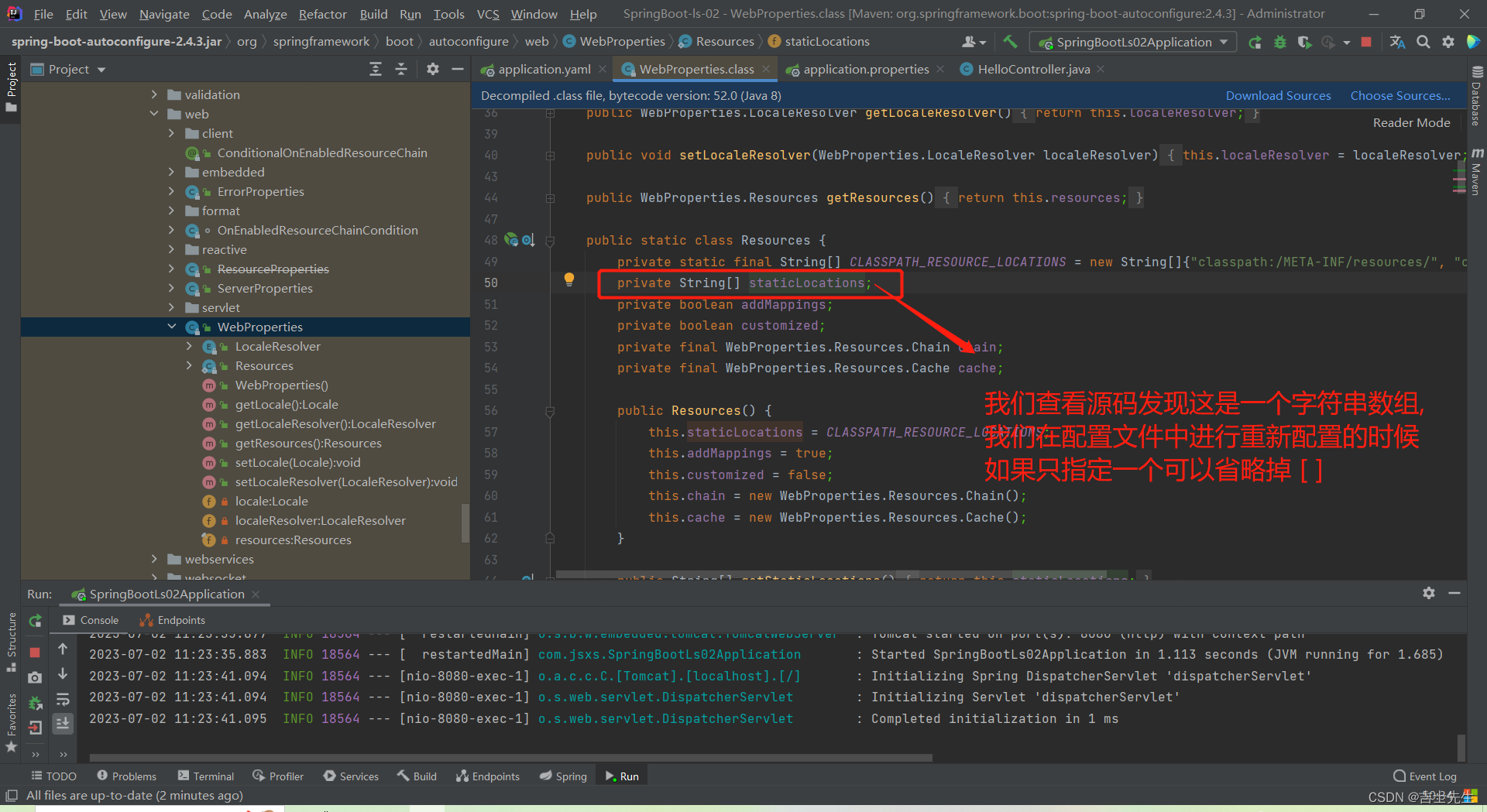Open Search Everywhere magnifier icon
Image resolution: width=1487 pixels, height=812 pixels.
point(1423,42)
